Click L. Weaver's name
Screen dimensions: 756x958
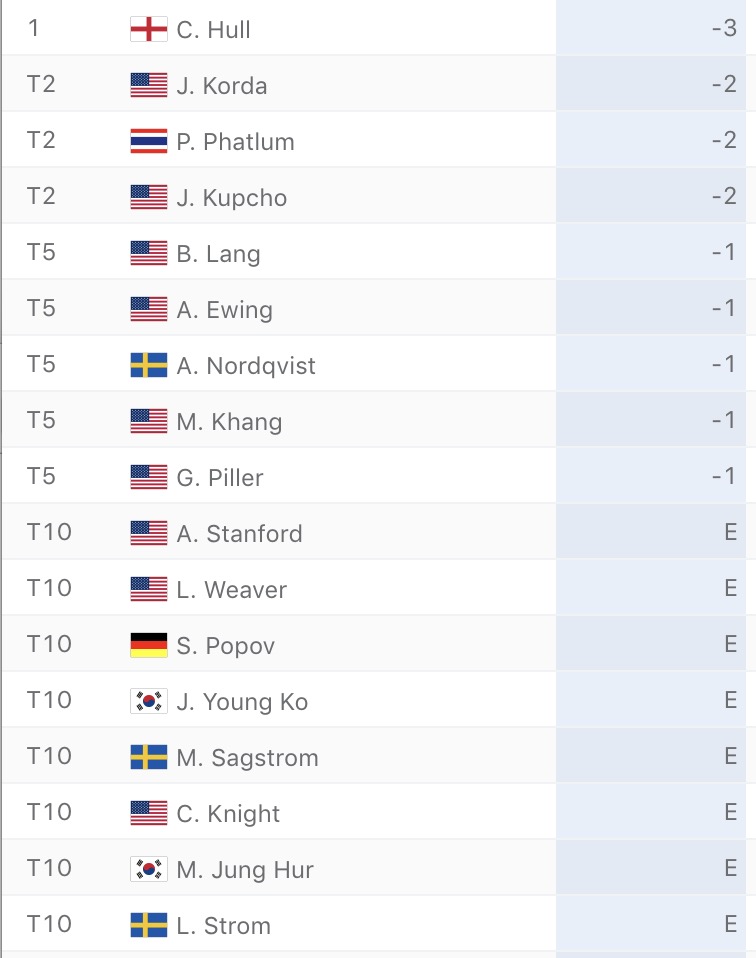(x=231, y=590)
